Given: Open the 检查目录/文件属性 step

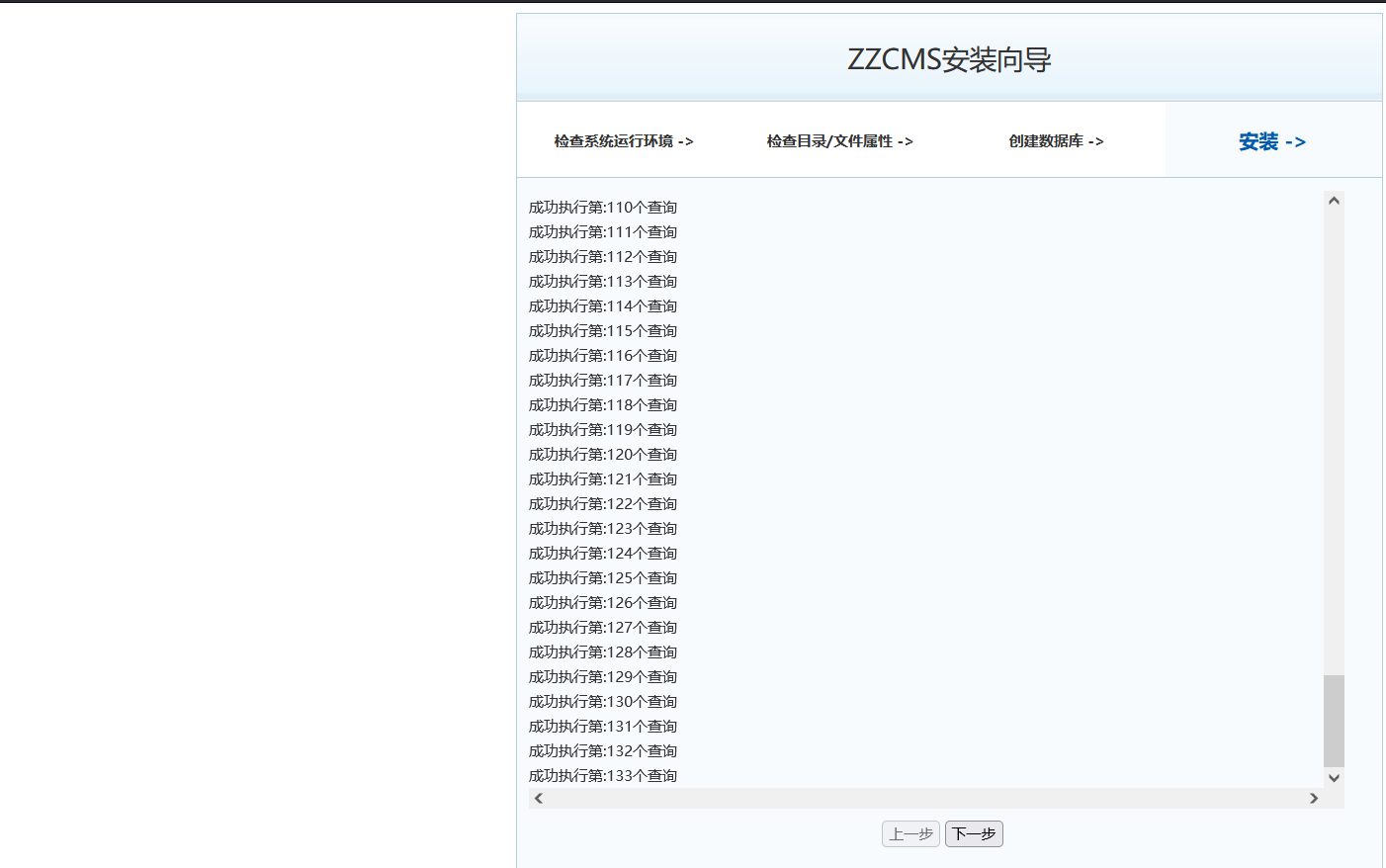Looking at the screenshot, I should [838, 141].
